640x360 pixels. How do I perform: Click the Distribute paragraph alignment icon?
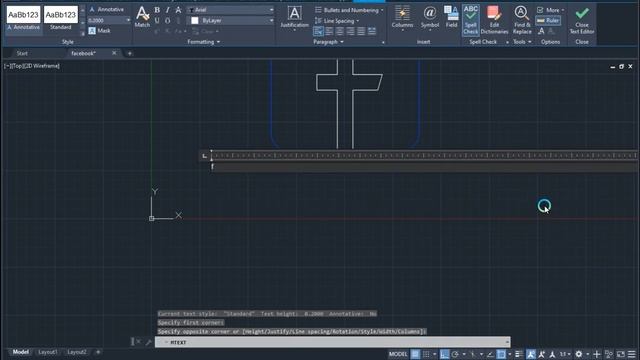pos(372,31)
